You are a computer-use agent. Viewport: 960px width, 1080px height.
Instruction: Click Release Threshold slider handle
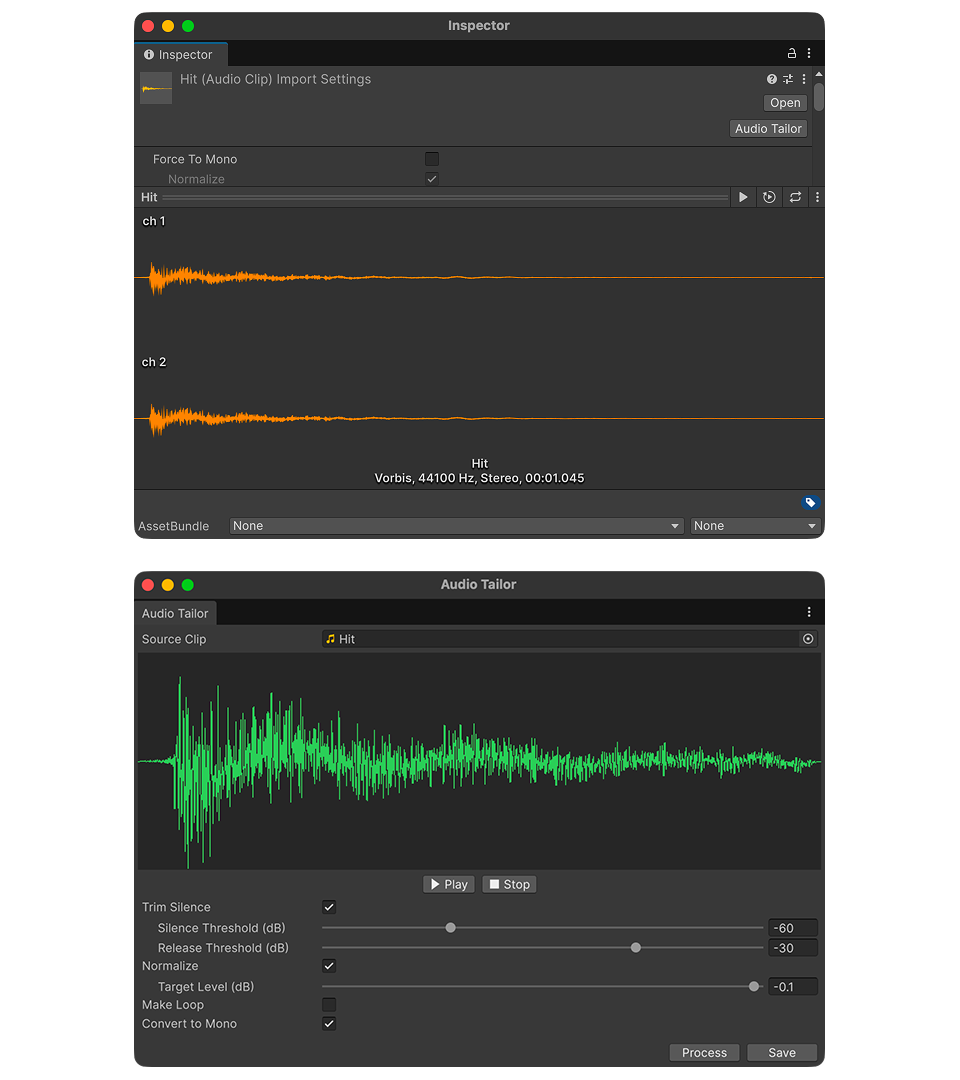(636, 948)
